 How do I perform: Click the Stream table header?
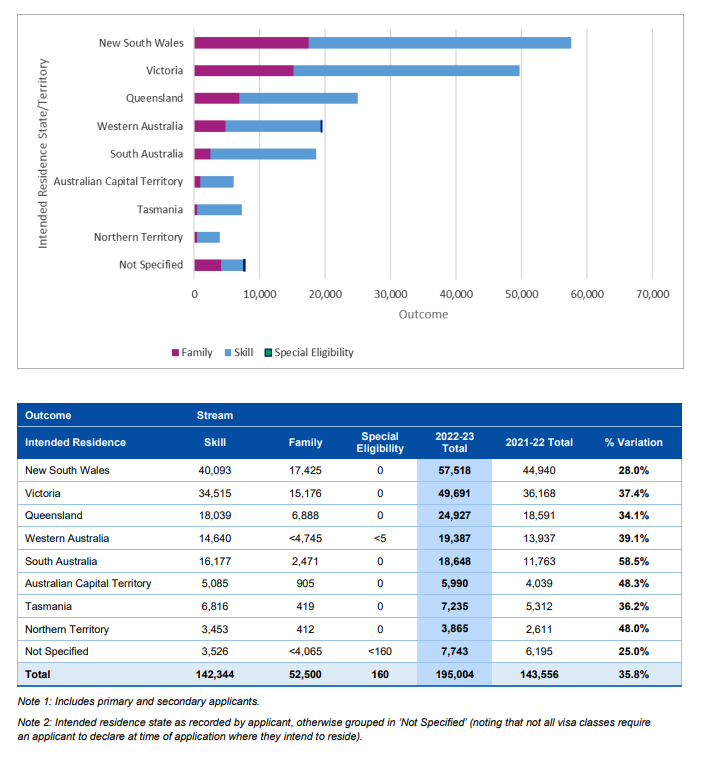[x=214, y=416]
